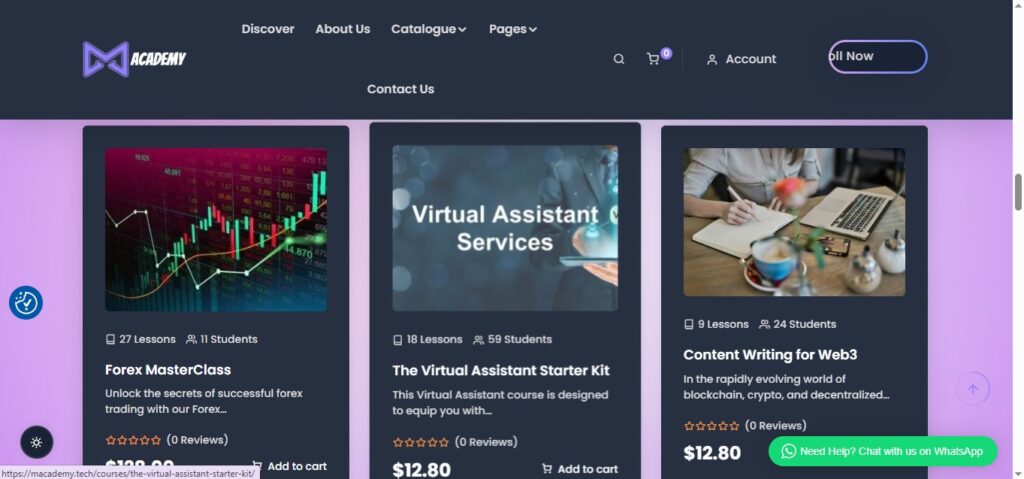1024x479 pixels.
Task: Expand the Pages dropdown menu
Action: point(512,29)
